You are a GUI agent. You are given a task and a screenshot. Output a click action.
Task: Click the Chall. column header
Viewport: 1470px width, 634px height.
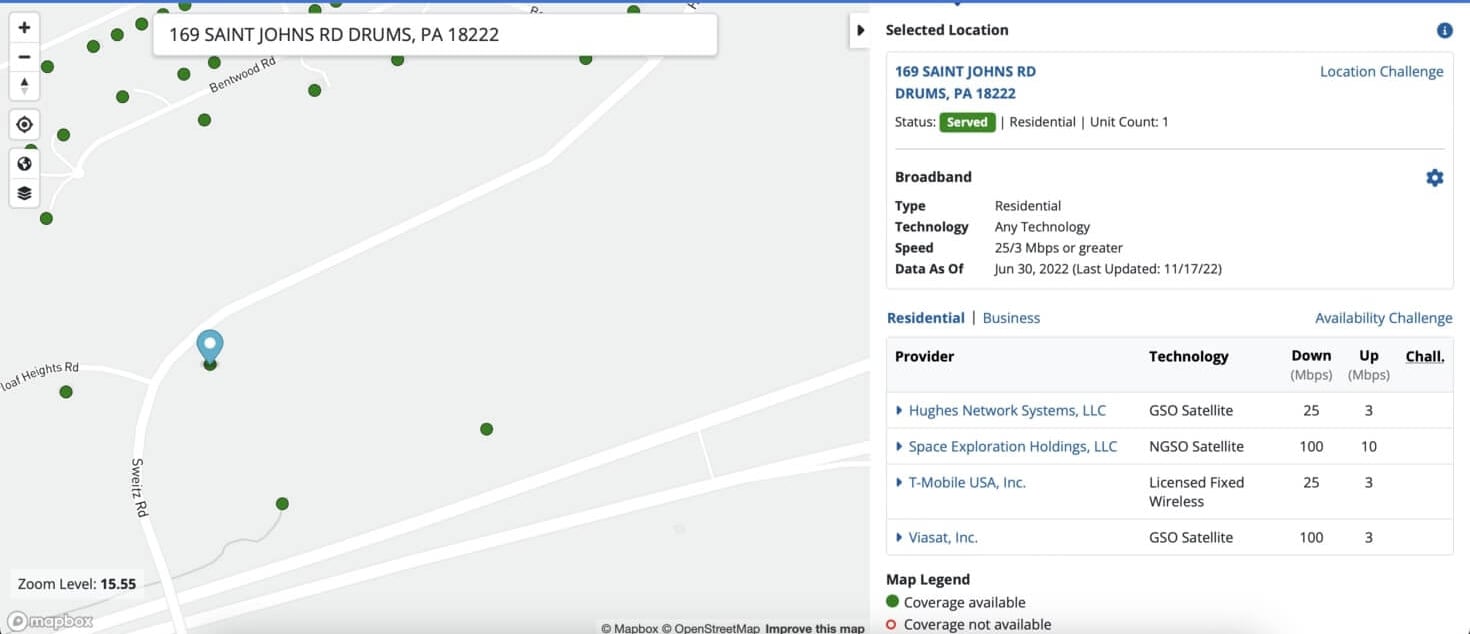[x=1424, y=356]
